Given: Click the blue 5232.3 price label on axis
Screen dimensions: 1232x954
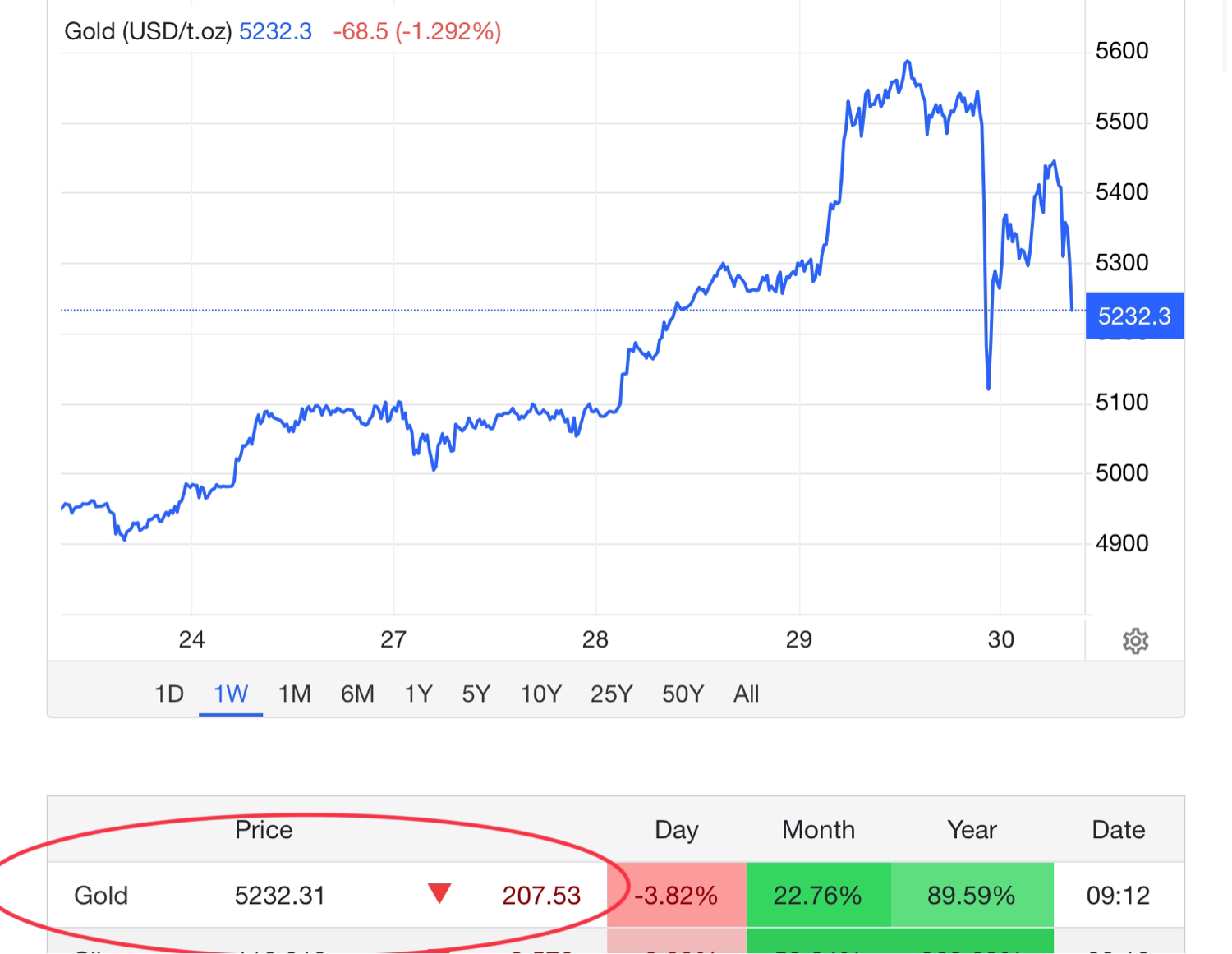Looking at the screenshot, I should tap(1134, 316).
